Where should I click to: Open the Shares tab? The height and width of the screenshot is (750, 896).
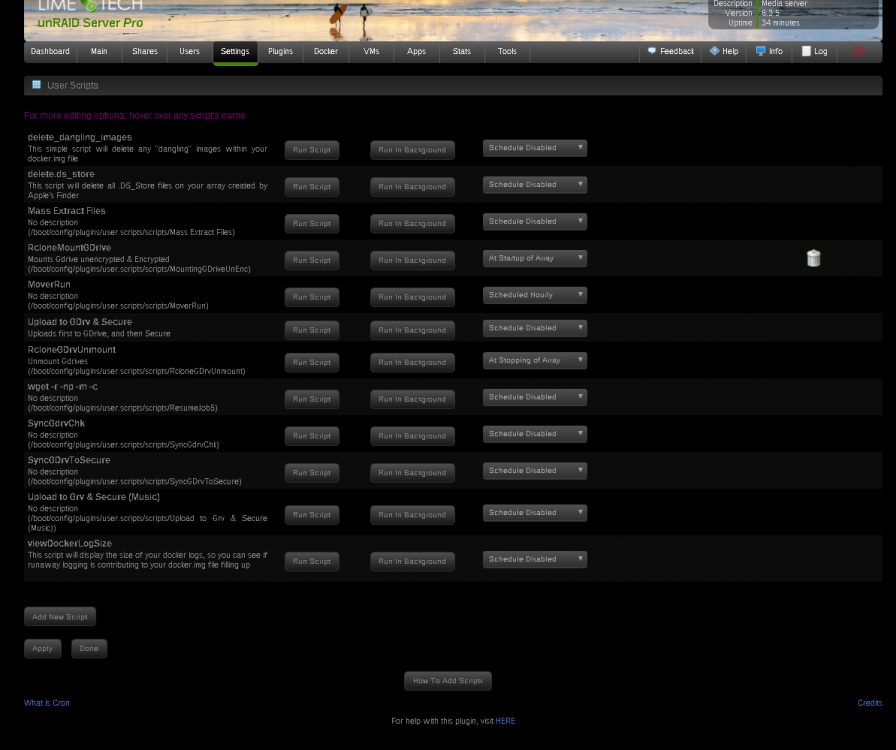[145, 51]
